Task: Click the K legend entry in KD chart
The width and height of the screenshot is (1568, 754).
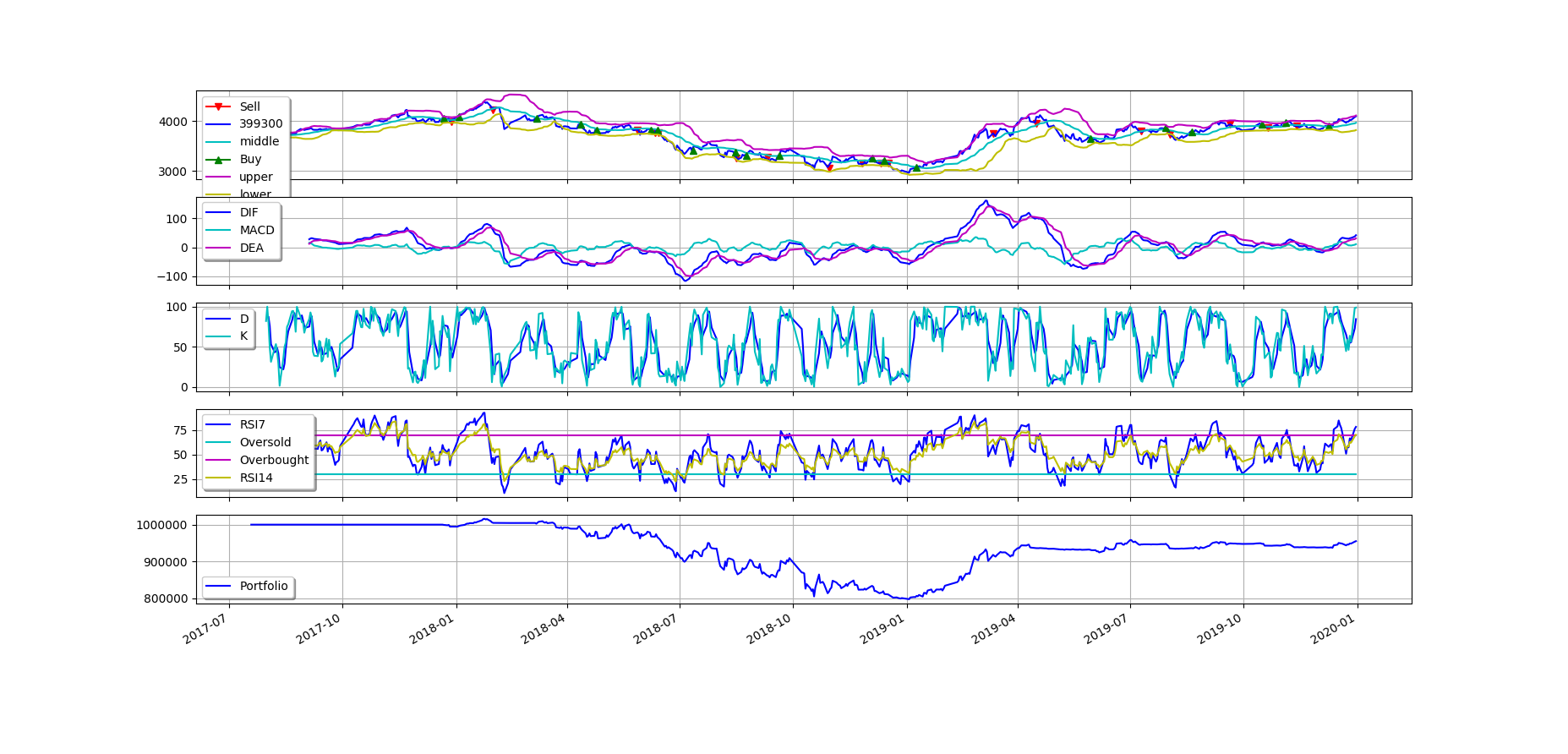Action: tap(227, 336)
